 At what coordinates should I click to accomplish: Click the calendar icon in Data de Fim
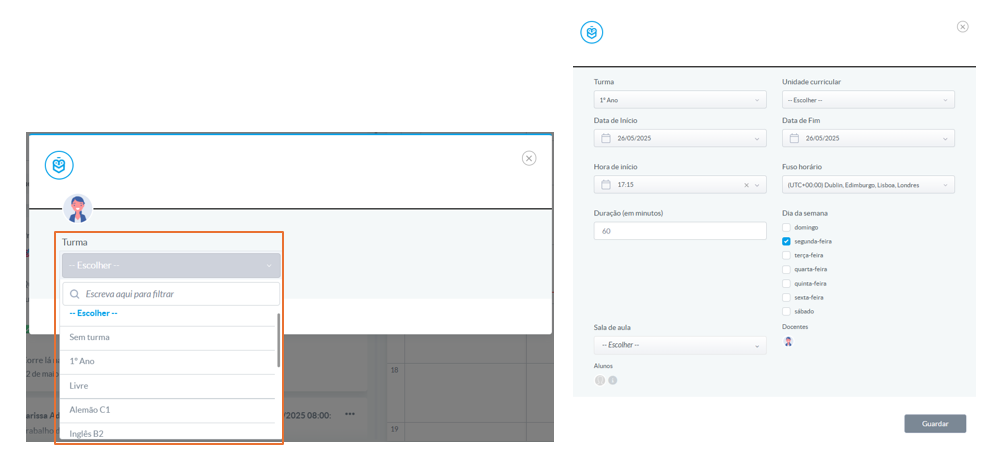(x=794, y=138)
